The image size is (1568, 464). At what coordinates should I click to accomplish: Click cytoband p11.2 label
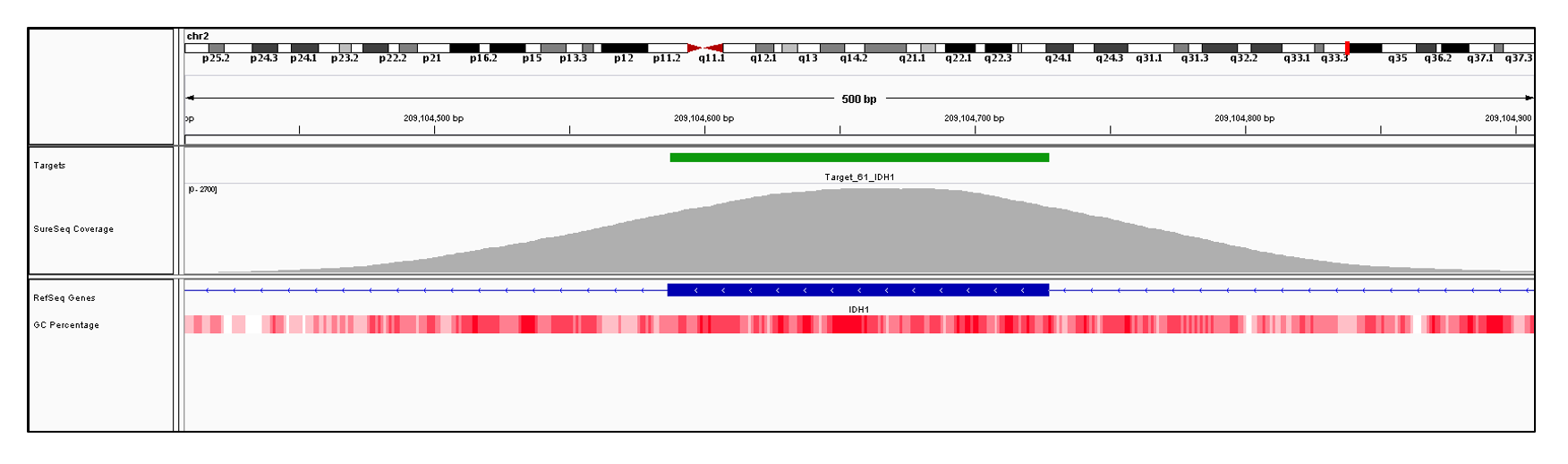pyautogui.click(x=667, y=58)
